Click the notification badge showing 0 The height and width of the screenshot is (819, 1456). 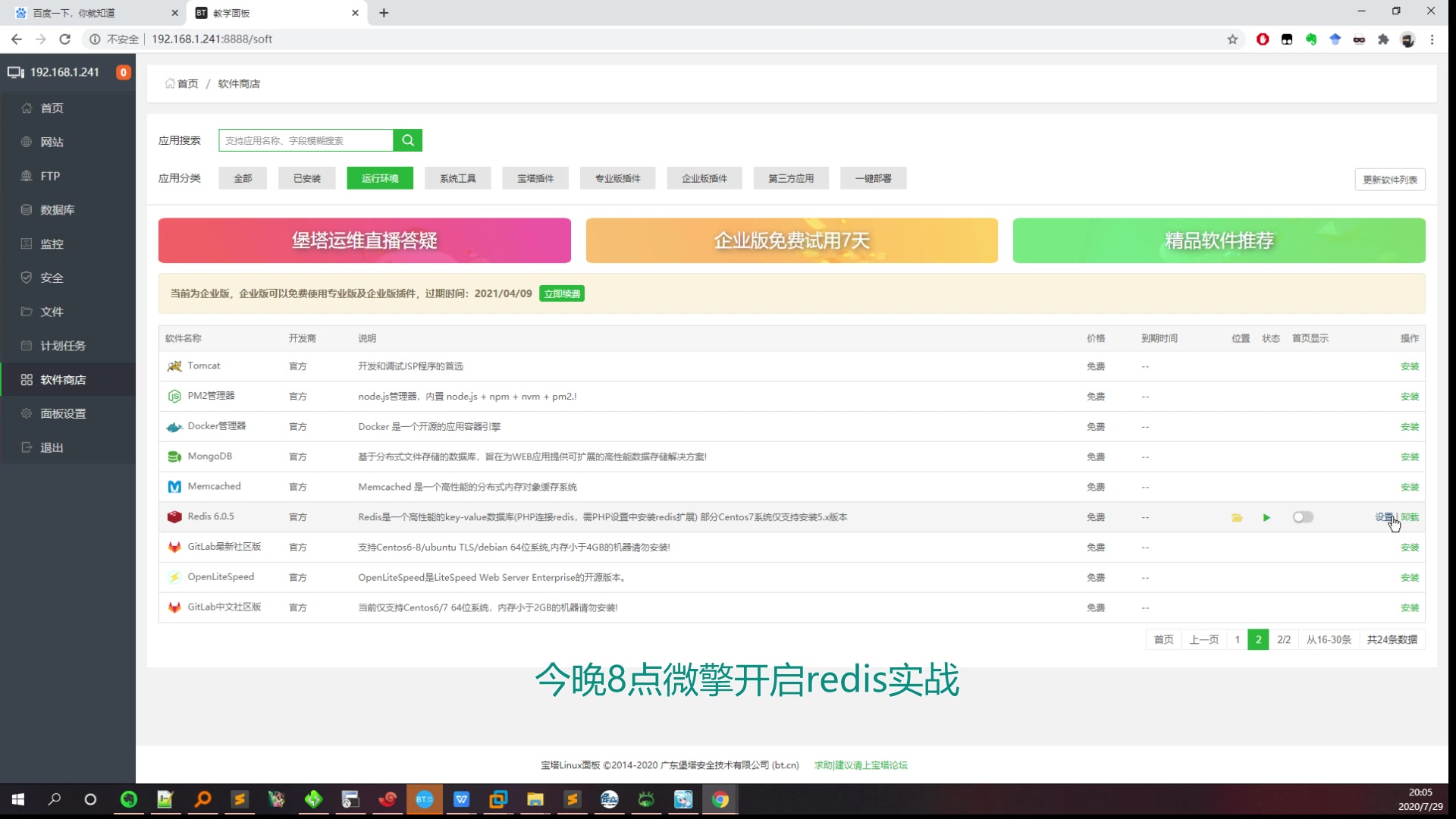pyautogui.click(x=123, y=72)
